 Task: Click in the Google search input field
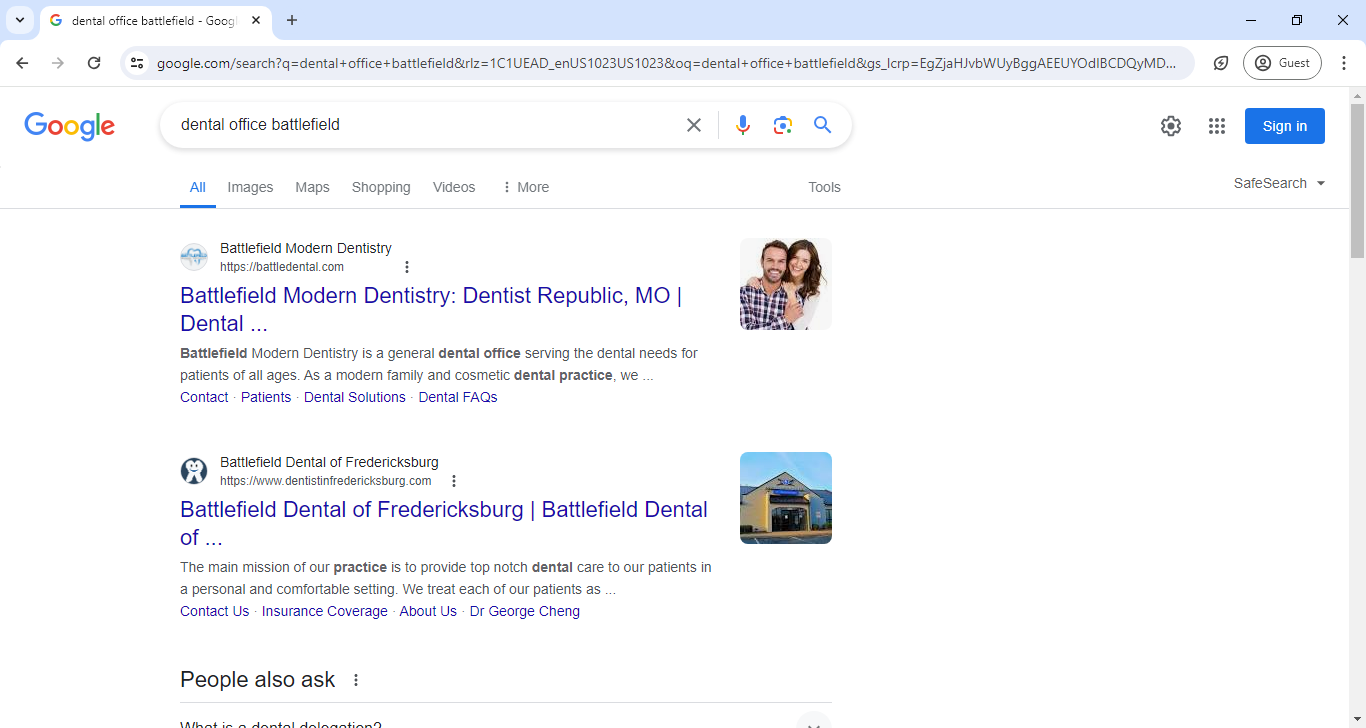click(420, 125)
